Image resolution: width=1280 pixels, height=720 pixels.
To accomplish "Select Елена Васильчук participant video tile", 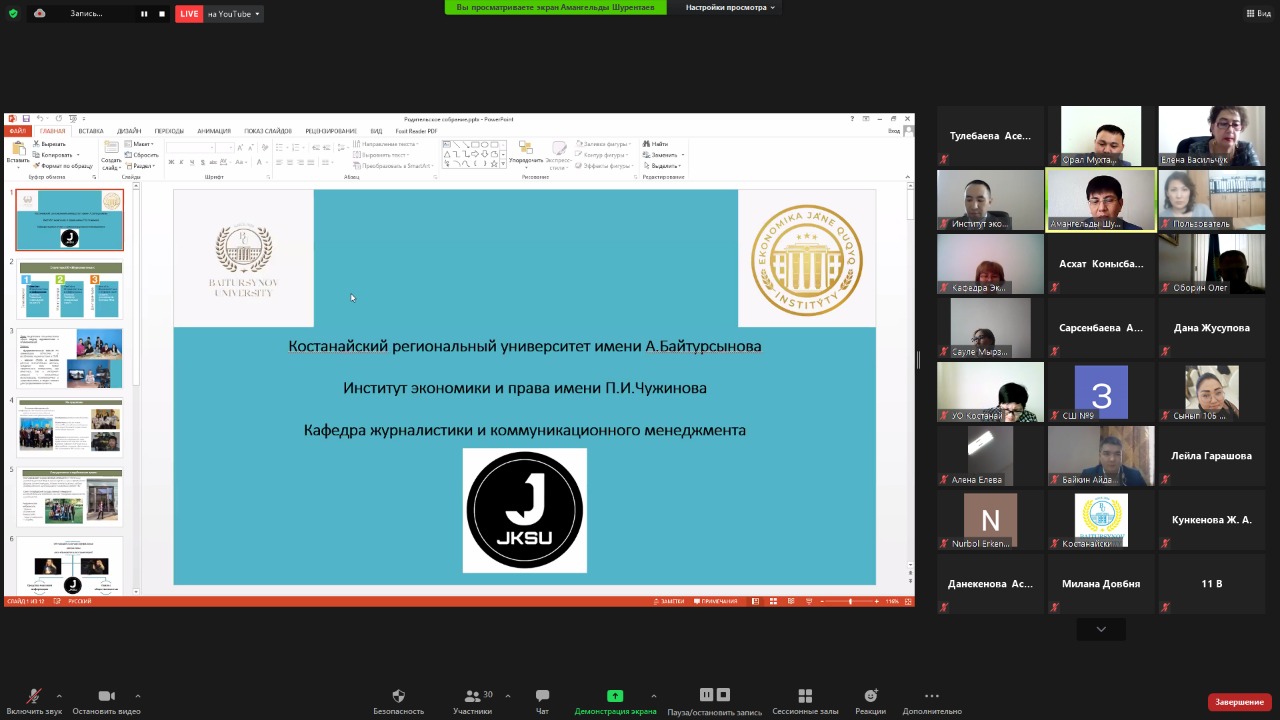I will point(1211,136).
